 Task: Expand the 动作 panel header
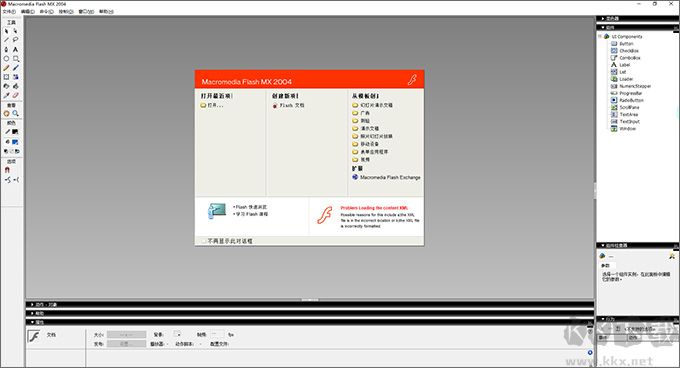coord(33,305)
